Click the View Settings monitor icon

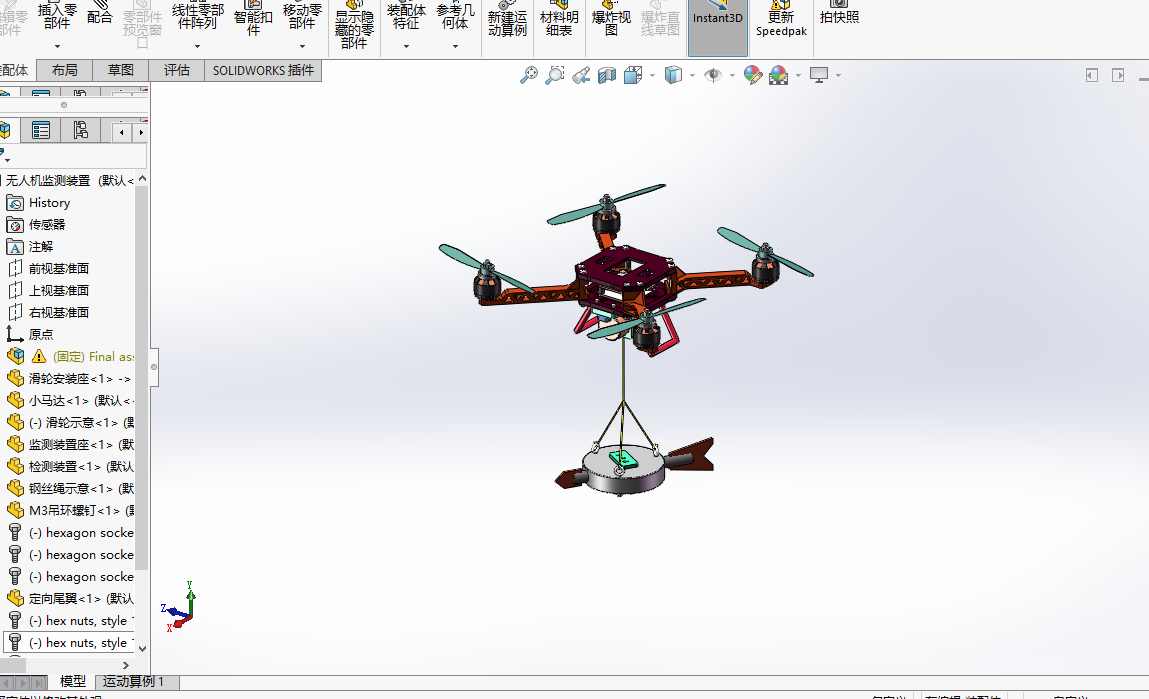tap(819, 75)
